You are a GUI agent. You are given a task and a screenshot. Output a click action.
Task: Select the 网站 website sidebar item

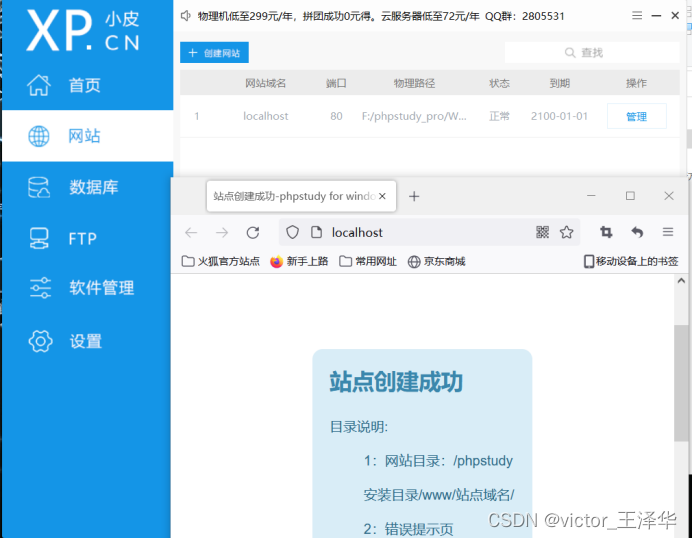click(x=87, y=136)
